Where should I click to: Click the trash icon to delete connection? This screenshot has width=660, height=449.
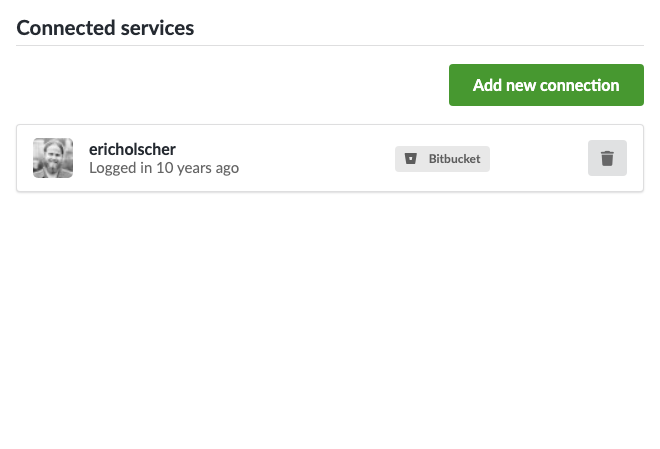(607, 158)
